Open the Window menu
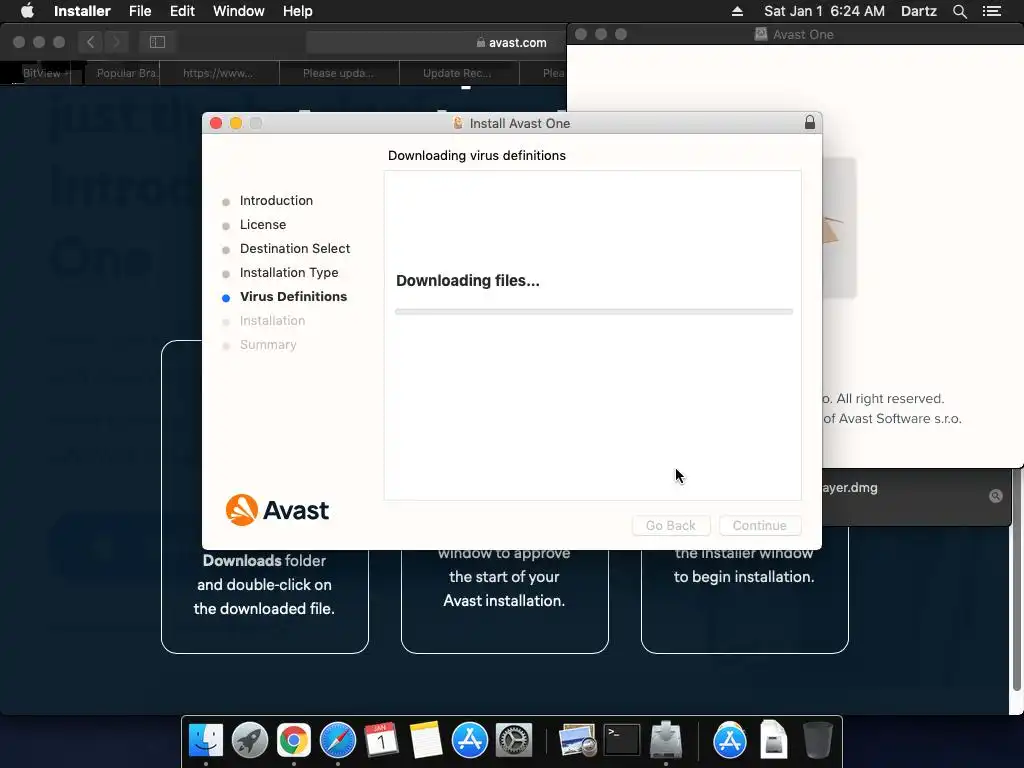The image size is (1024, 768). coord(238,11)
